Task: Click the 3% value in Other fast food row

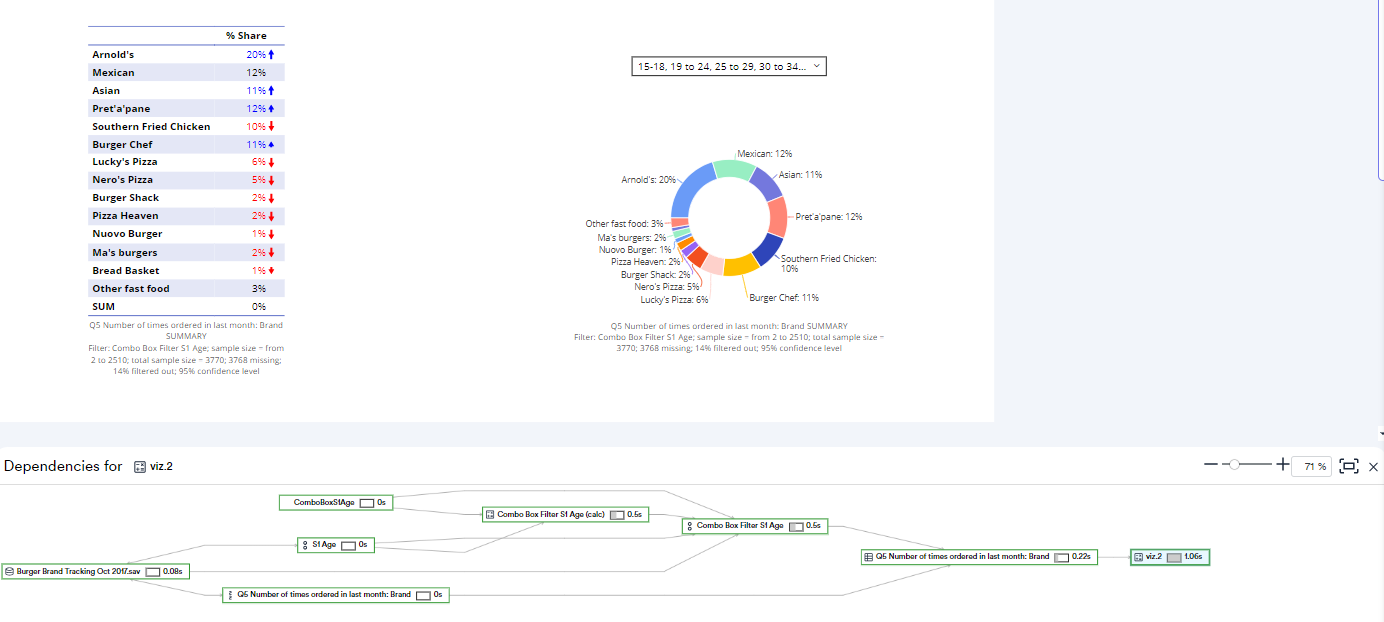Action: point(258,288)
